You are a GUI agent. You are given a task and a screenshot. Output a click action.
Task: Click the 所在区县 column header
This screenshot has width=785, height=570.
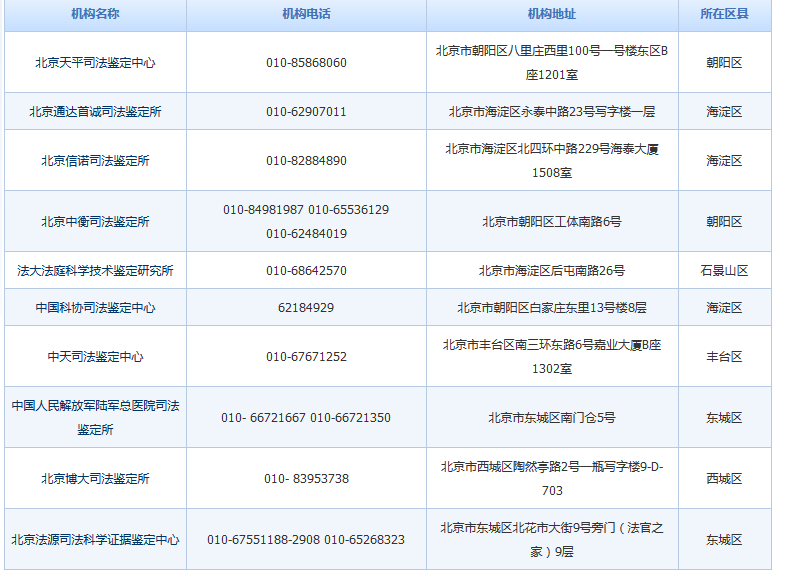tap(724, 14)
